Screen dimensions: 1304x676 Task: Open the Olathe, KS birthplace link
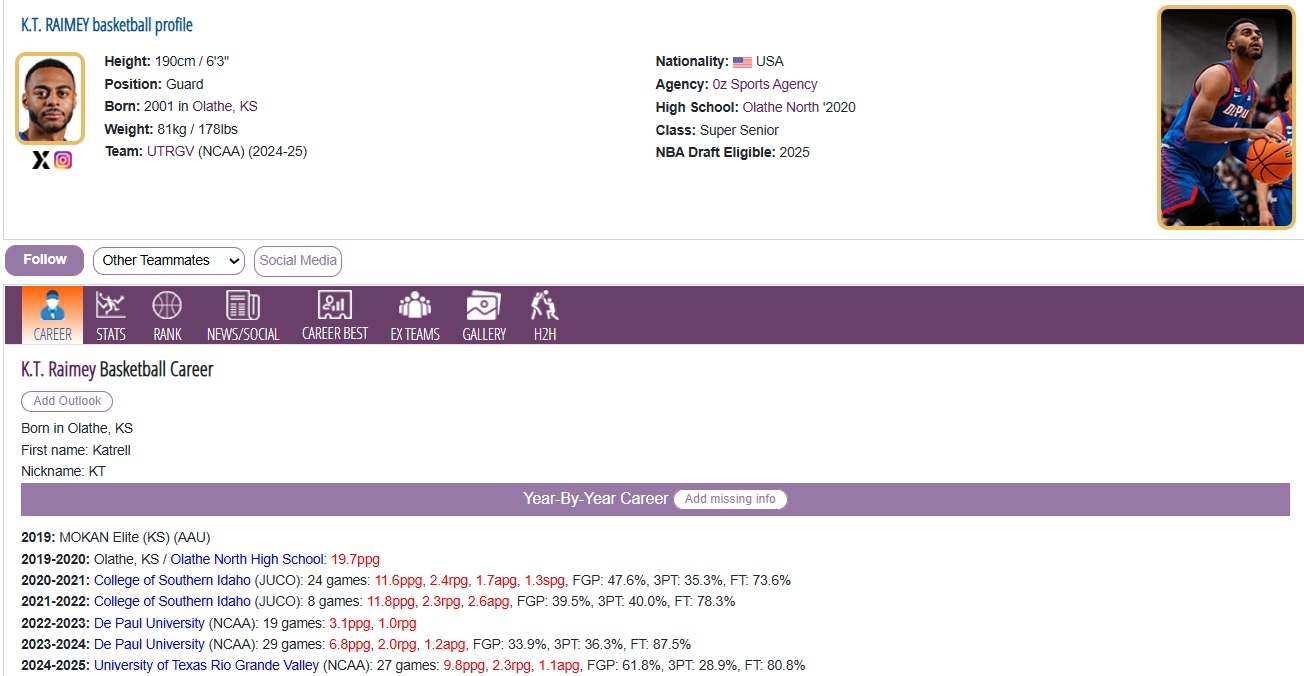pos(225,106)
